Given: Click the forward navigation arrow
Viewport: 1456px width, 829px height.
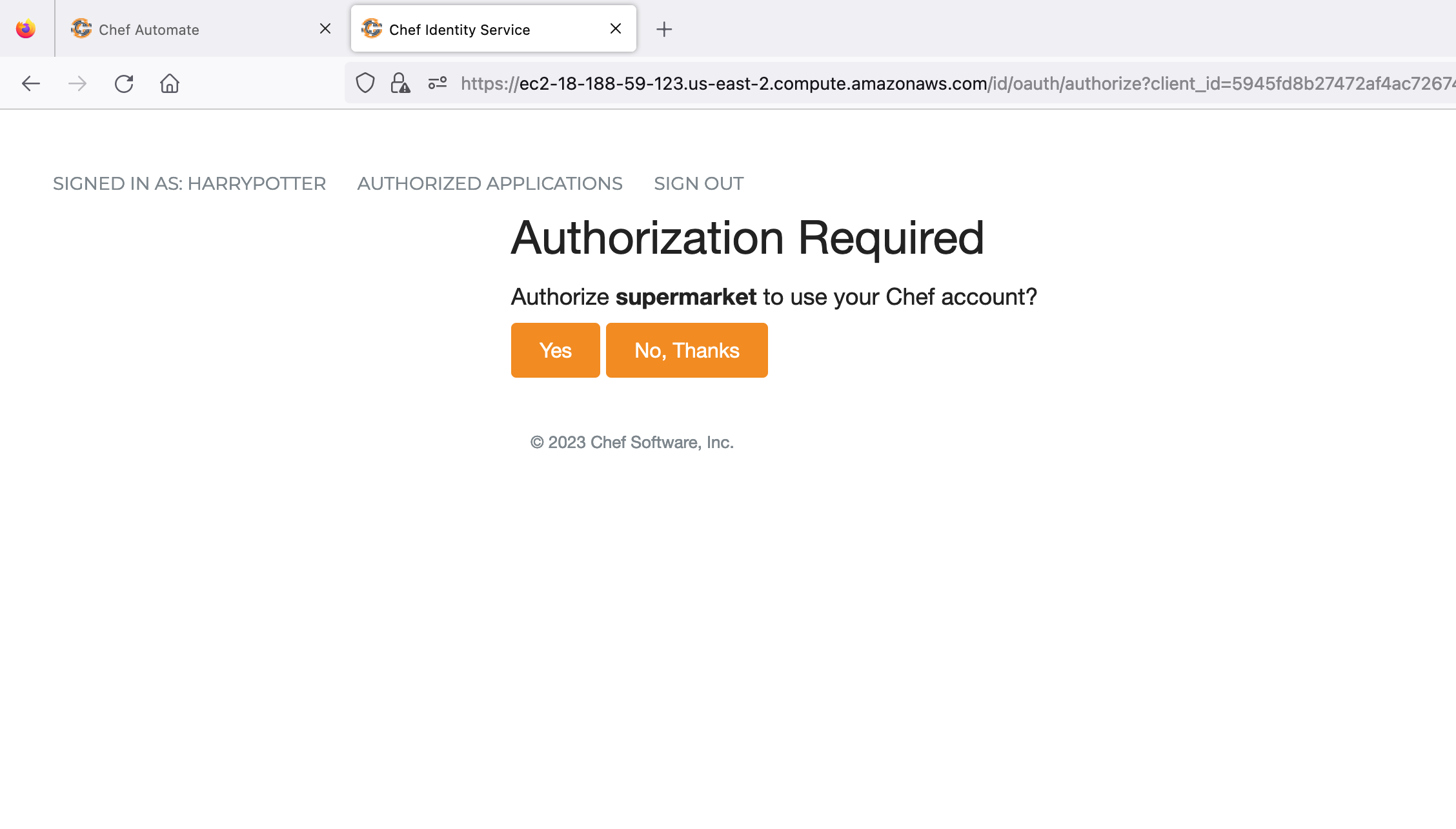Looking at the screenshot, I should point(77,83).
